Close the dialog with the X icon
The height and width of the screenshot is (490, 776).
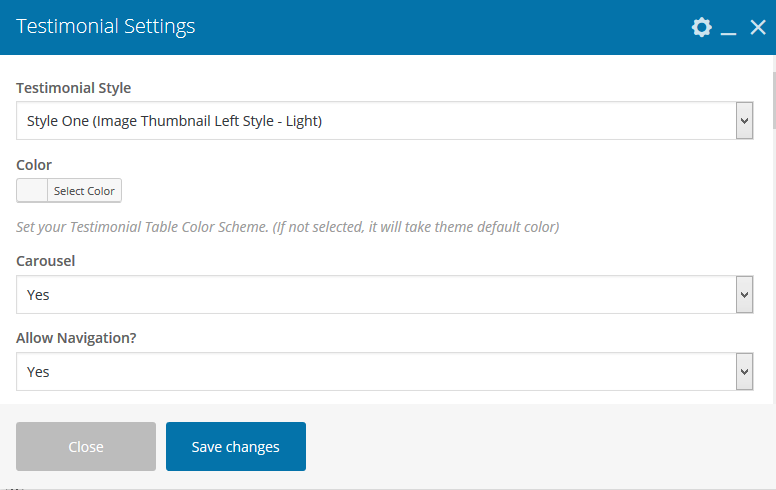(x=757, y=27)
